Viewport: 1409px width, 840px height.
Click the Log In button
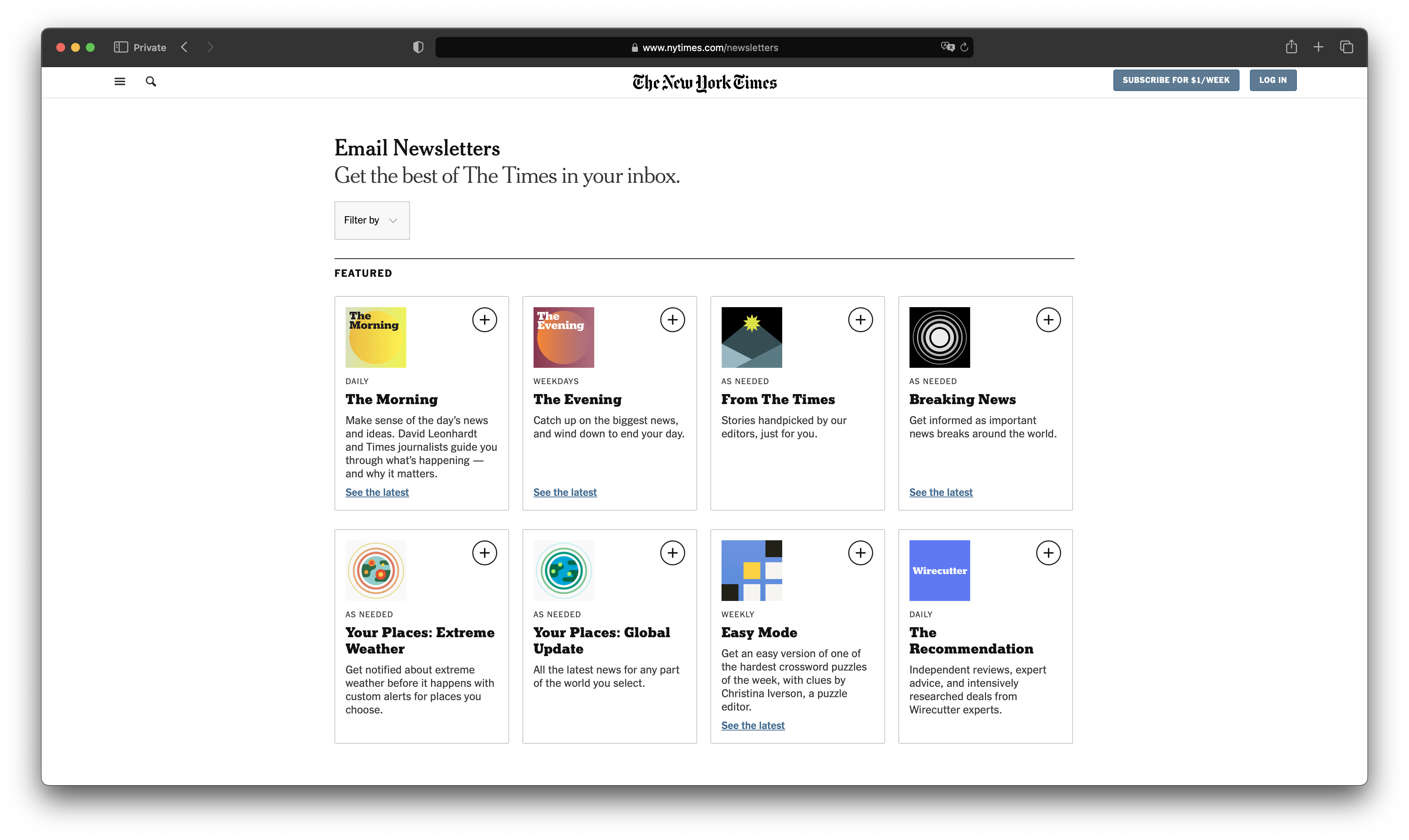pos(1272,80)
